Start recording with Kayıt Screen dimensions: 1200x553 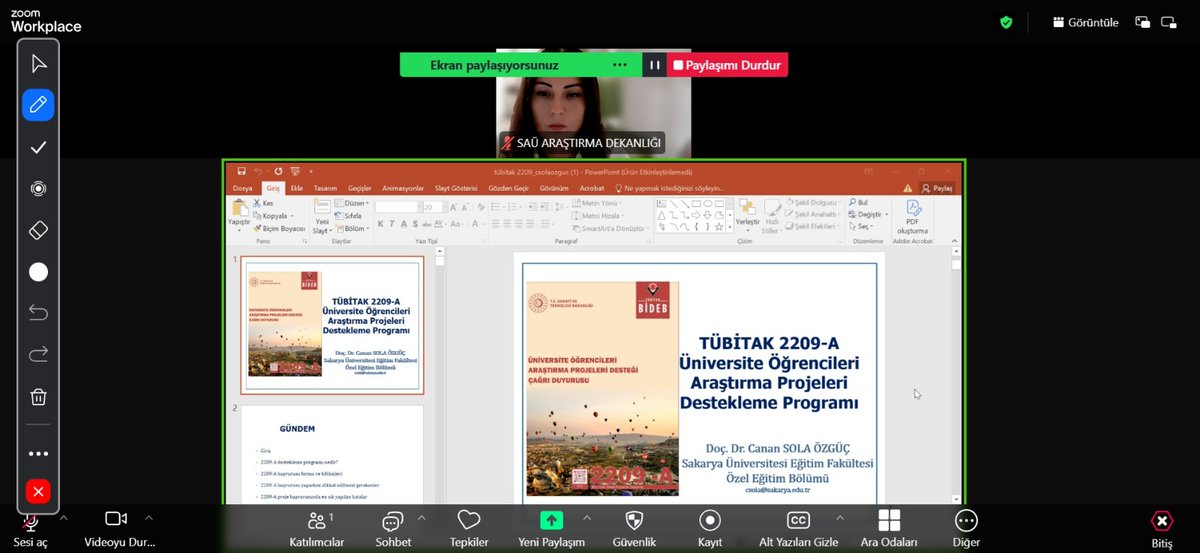(x=710, y=527)
